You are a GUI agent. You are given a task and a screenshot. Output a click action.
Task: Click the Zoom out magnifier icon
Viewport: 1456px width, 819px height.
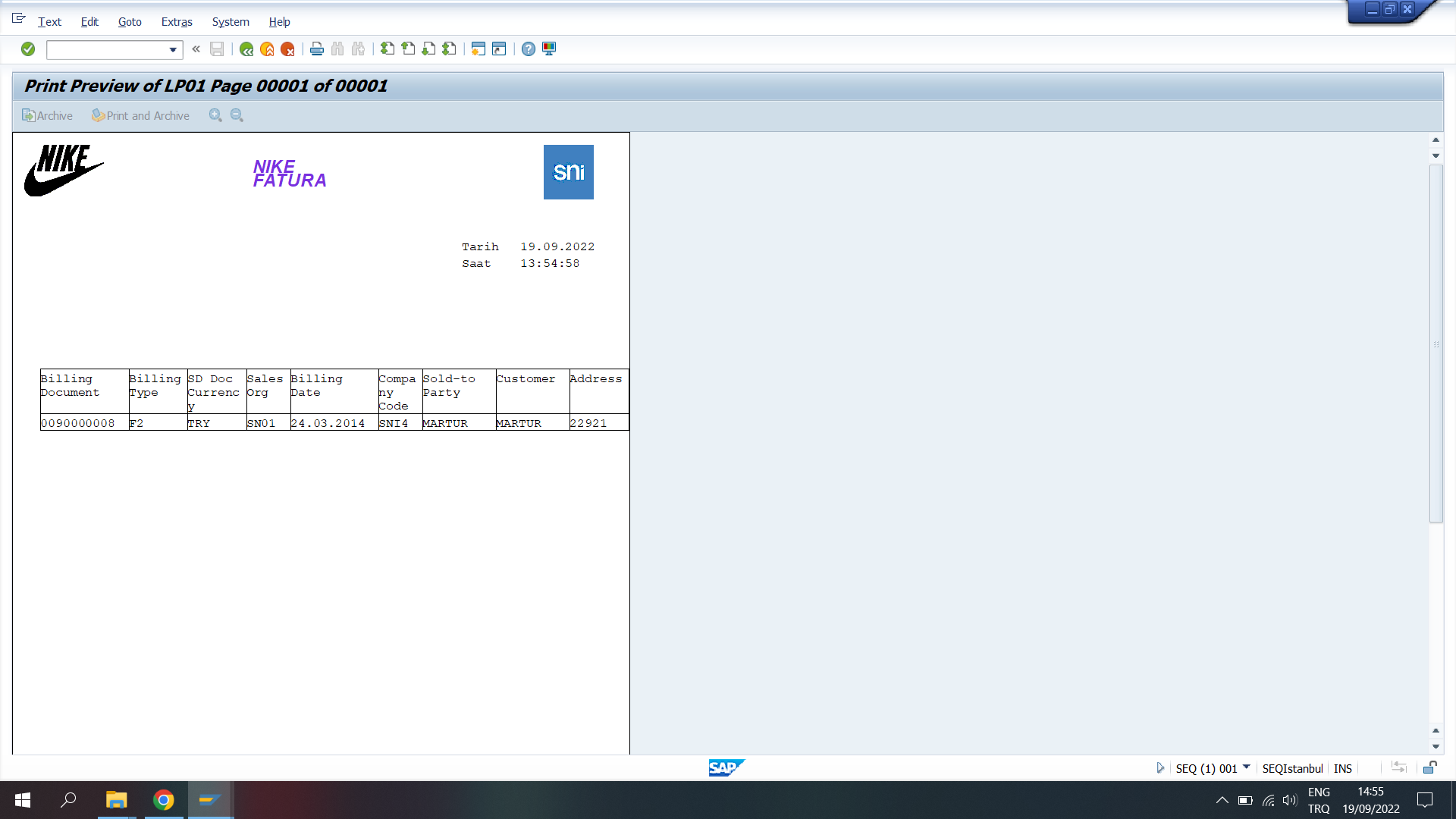pos(237,115)
